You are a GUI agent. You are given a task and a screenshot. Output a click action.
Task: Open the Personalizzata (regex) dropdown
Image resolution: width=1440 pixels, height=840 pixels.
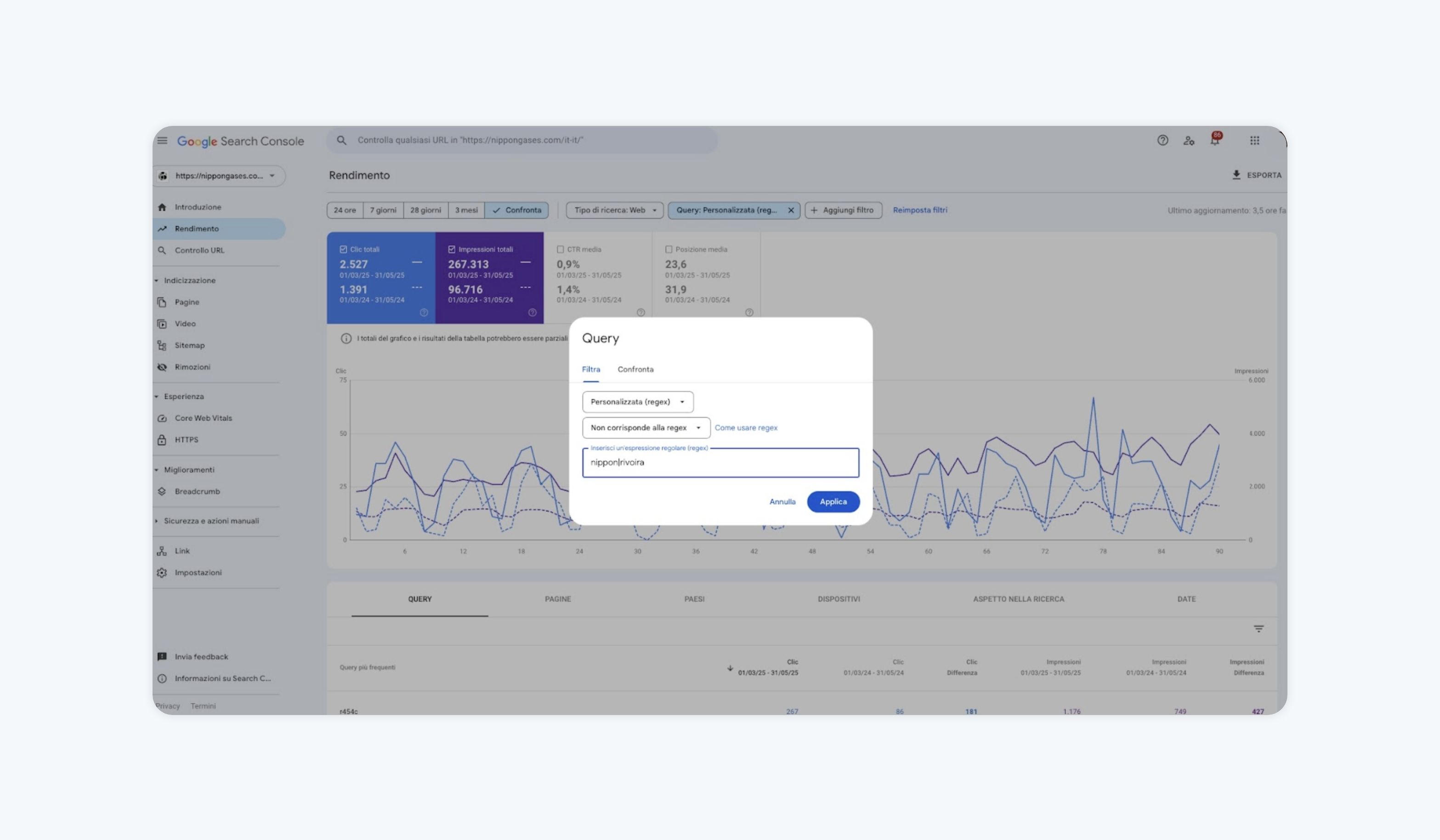click(638, 402)
